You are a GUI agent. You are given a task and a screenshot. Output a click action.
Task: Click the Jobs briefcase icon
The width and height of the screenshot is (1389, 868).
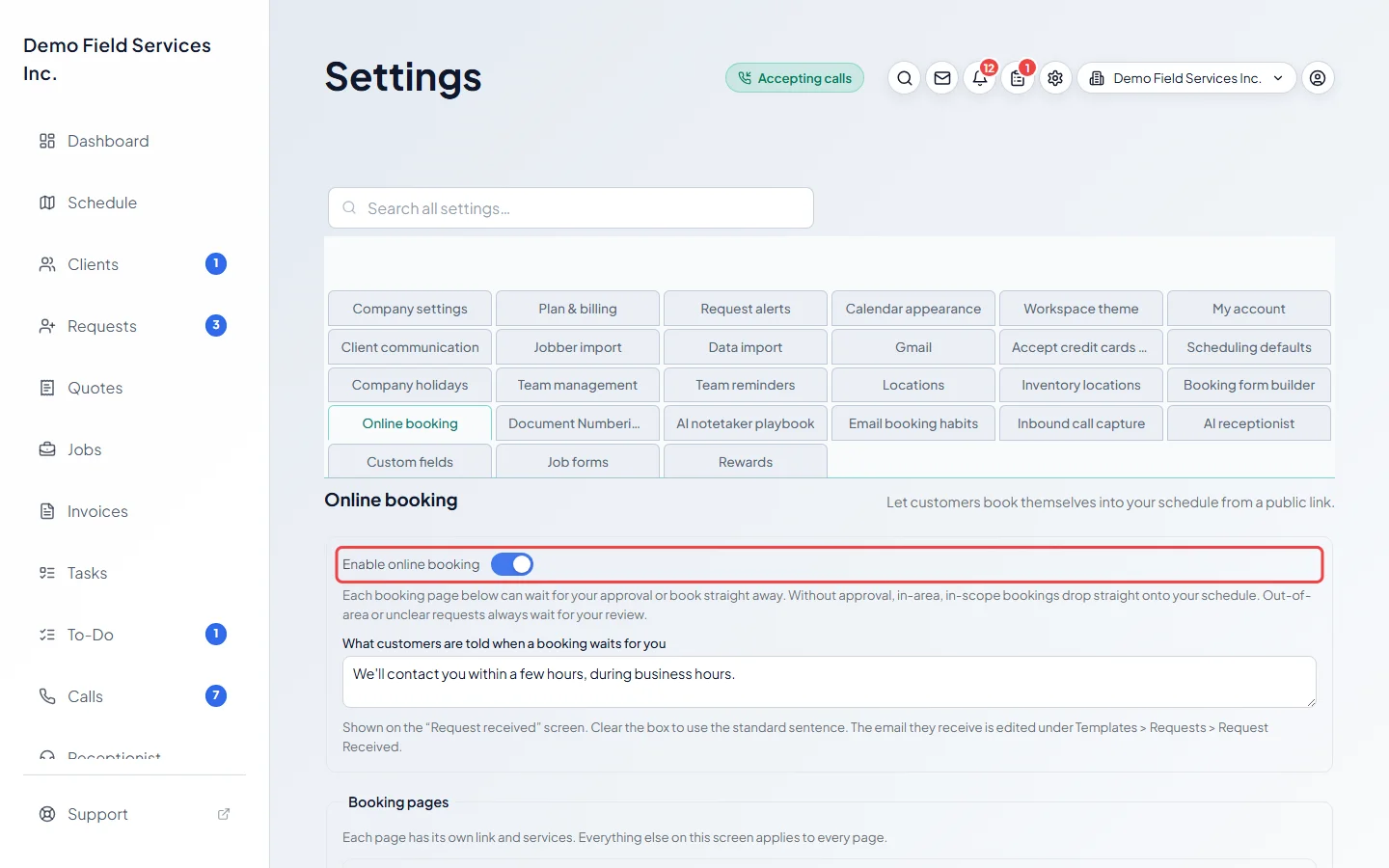(x=47, y=449)
